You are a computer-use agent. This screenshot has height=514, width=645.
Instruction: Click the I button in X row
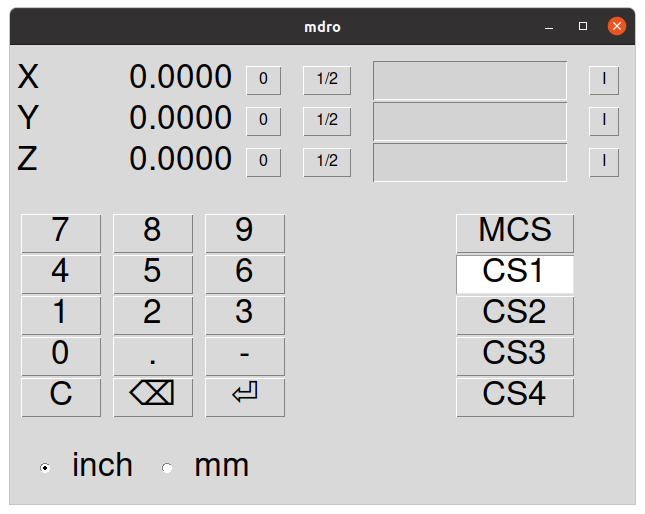(x=603, y=80)
